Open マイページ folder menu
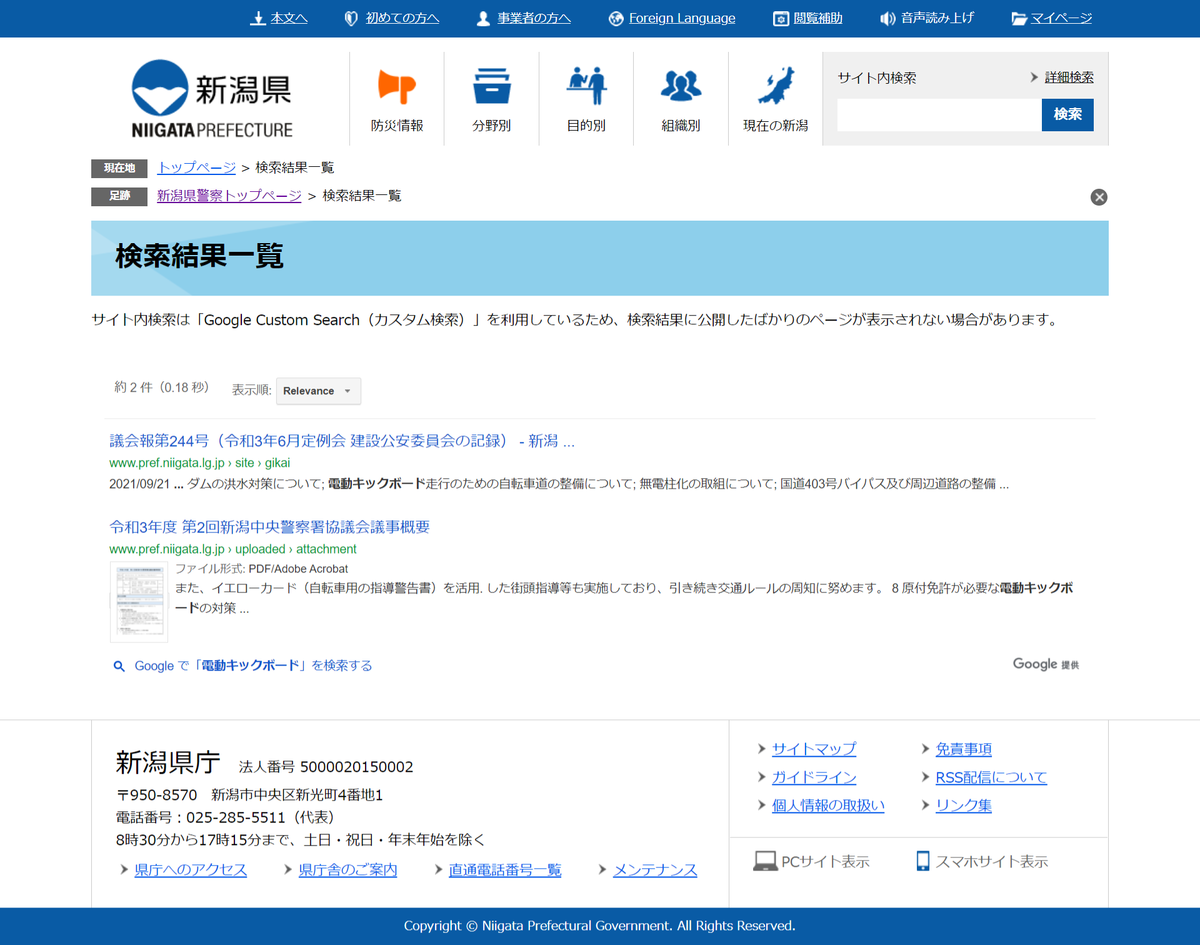This screenshot has height=945, width=1200. click(1062, 18)
